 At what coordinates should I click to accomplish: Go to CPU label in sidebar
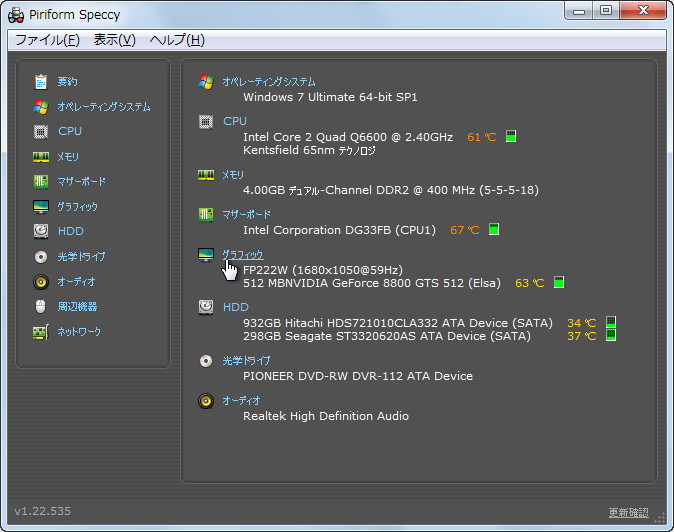tap(70, 131)
